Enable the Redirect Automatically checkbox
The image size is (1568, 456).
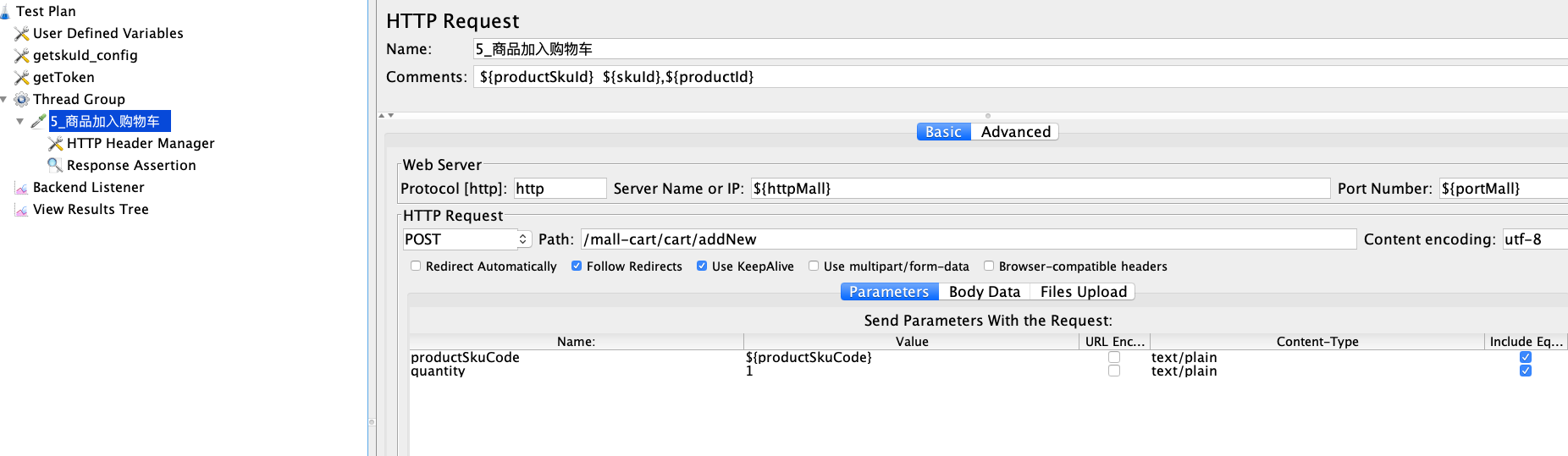tap(416, 266)
